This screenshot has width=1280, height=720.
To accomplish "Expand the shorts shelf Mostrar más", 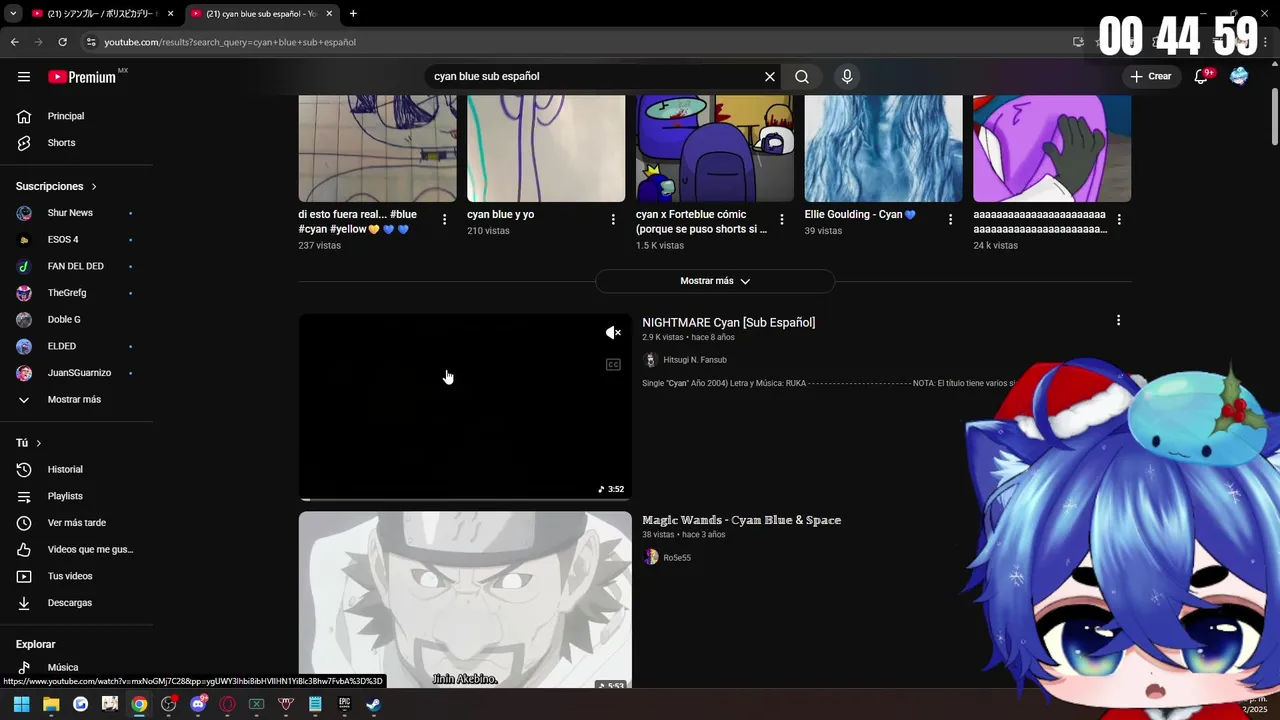I will point(715,281).
